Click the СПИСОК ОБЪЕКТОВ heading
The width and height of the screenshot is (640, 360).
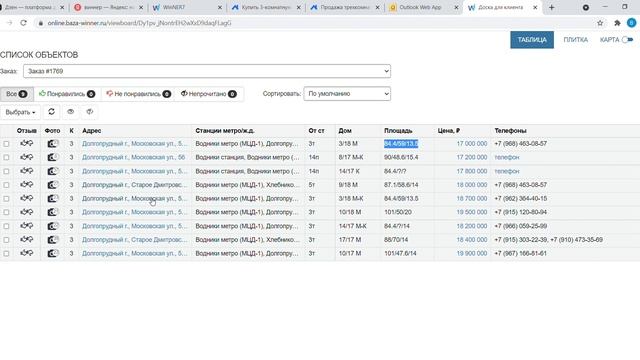[x=39, y=55]
